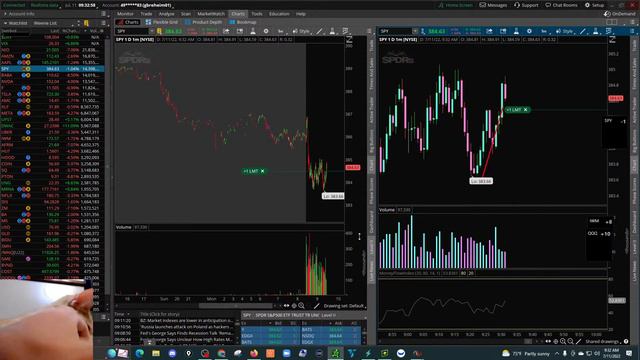Click the OnDemand button
Image resolution: width=640 pixels, height=360 pixels.
click(619, 14)
